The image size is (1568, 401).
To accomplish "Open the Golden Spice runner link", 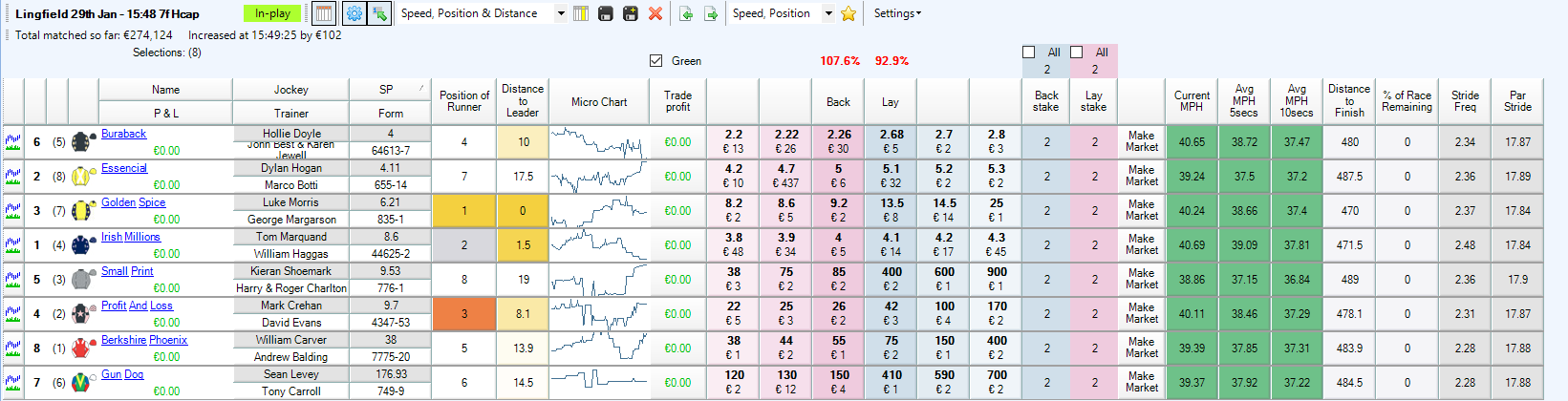I will click(x=134, y=202).
